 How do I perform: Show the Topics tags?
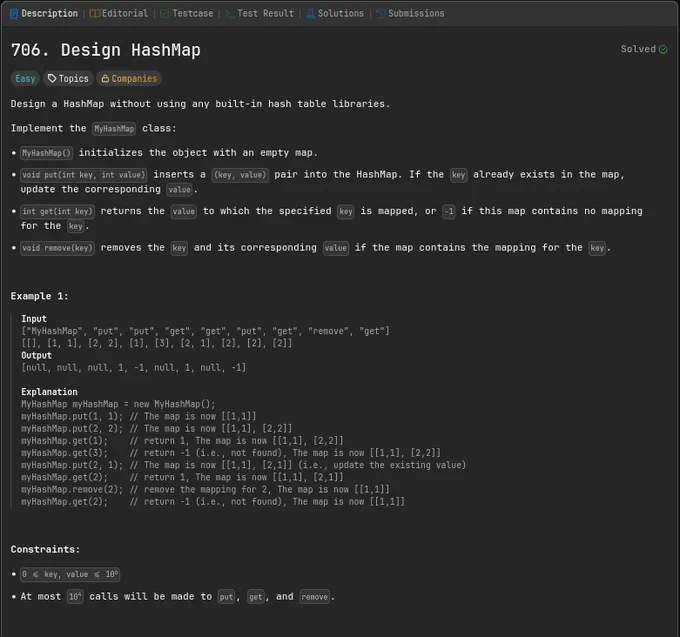click(x=68, y=78)
